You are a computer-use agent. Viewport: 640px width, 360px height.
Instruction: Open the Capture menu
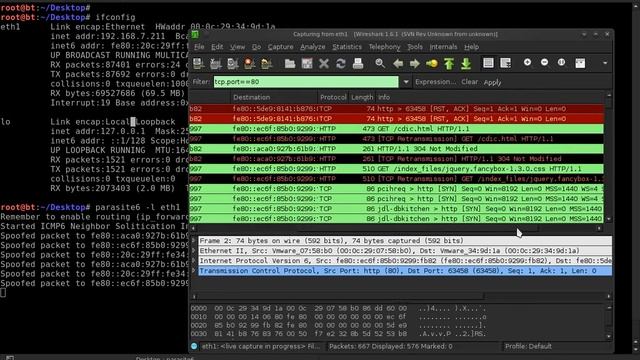click(280, 47)
